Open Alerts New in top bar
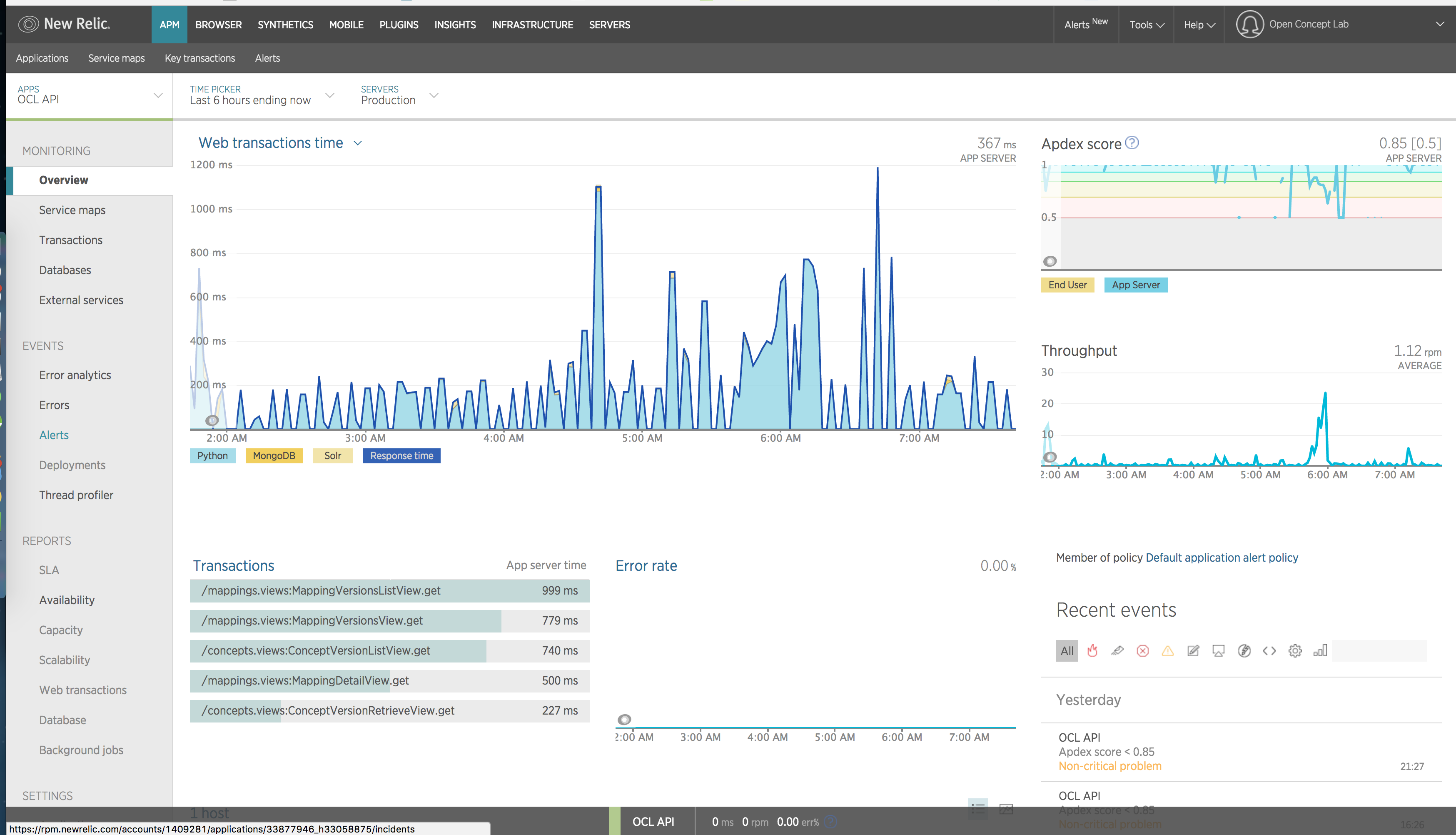 1086,25
